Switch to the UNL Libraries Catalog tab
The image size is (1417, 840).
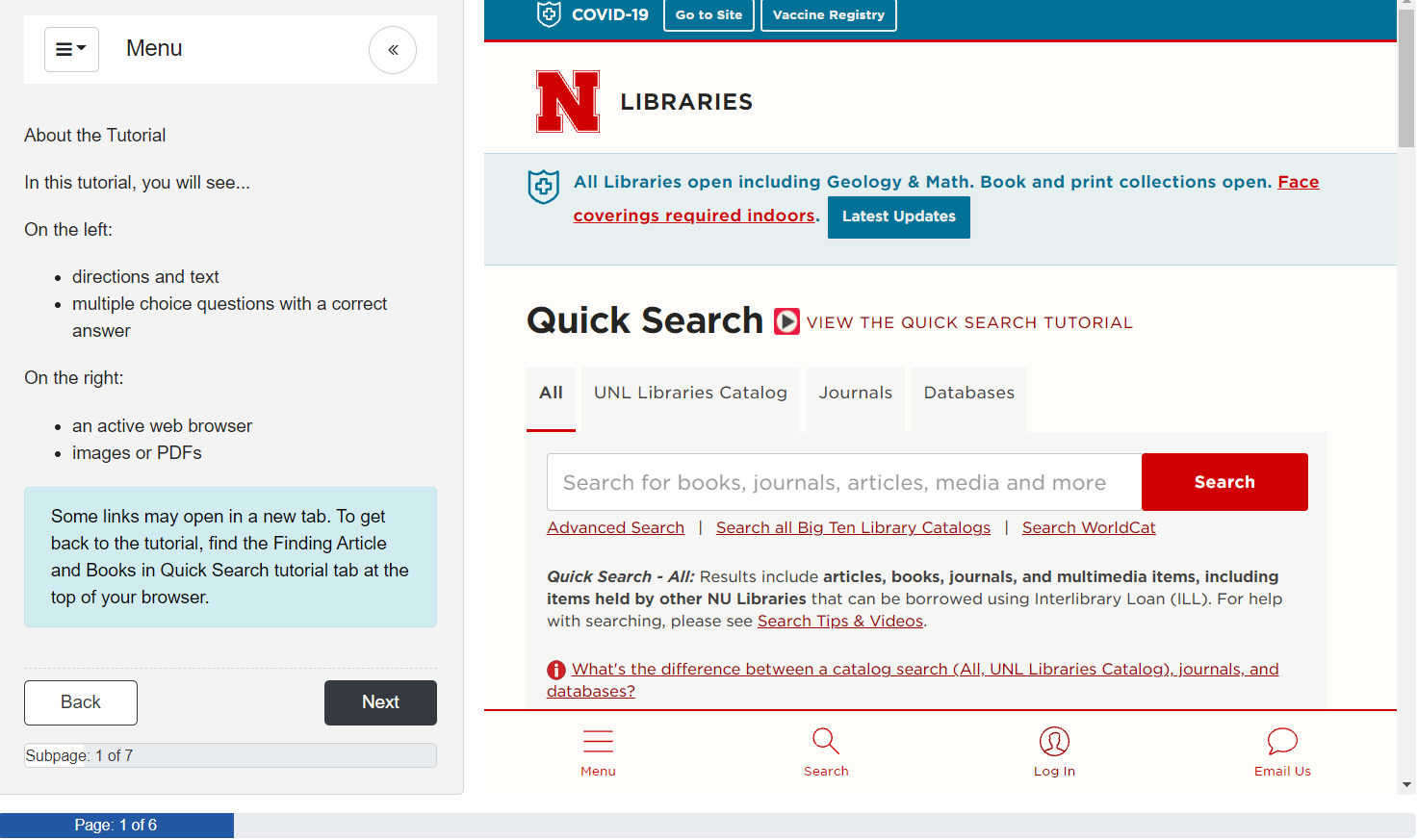690,393
